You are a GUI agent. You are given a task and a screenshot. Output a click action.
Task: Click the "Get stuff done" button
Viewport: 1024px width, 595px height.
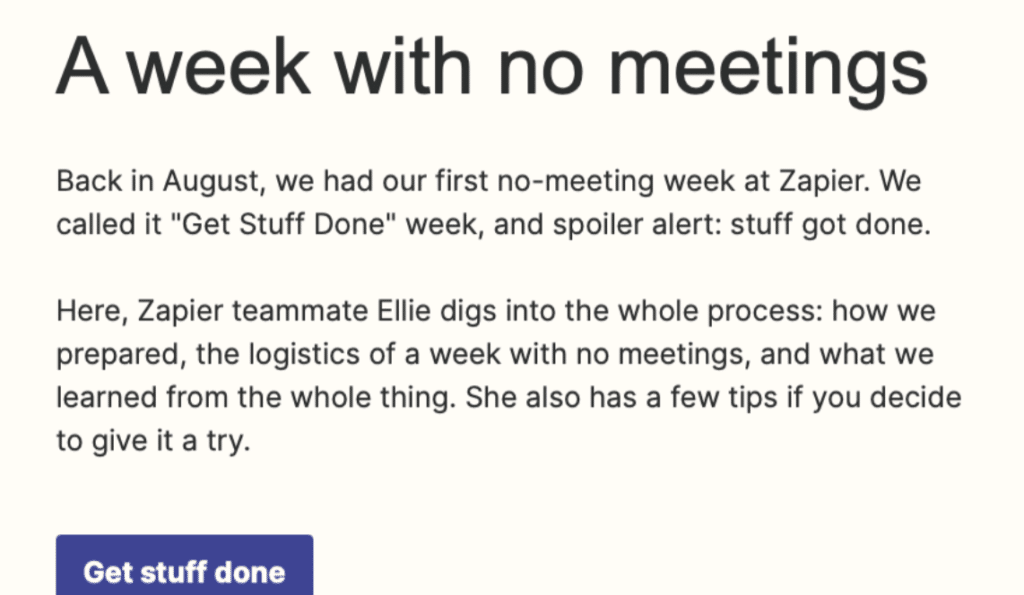[184, 566]
